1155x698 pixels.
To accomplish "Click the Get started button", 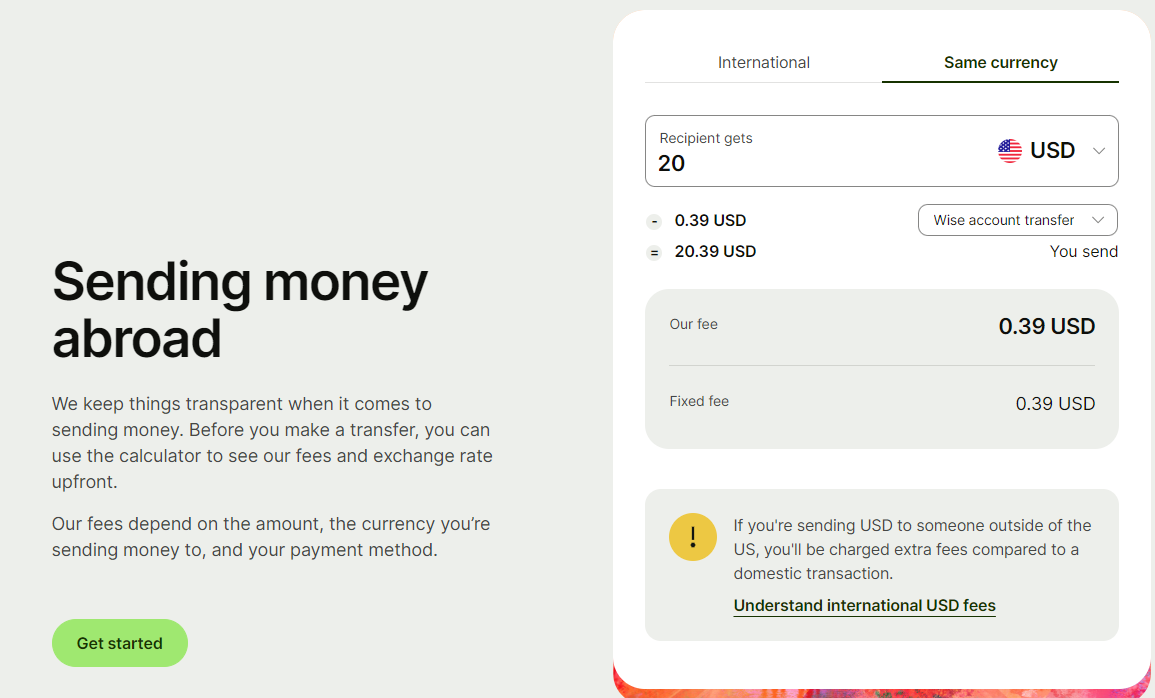I will pyautogui.click(x=119, y=643).
